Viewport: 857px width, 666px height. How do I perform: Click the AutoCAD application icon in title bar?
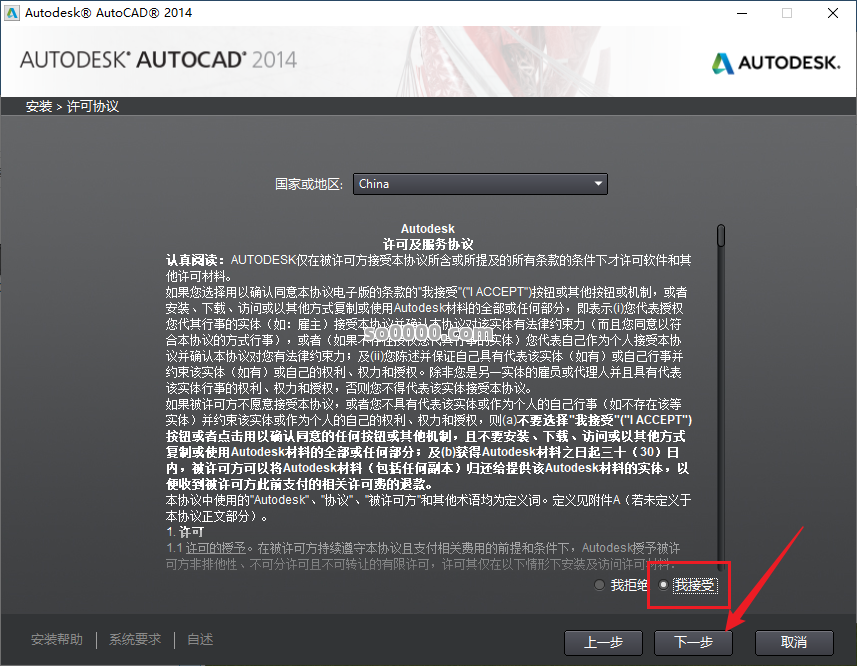pos(14,13)
